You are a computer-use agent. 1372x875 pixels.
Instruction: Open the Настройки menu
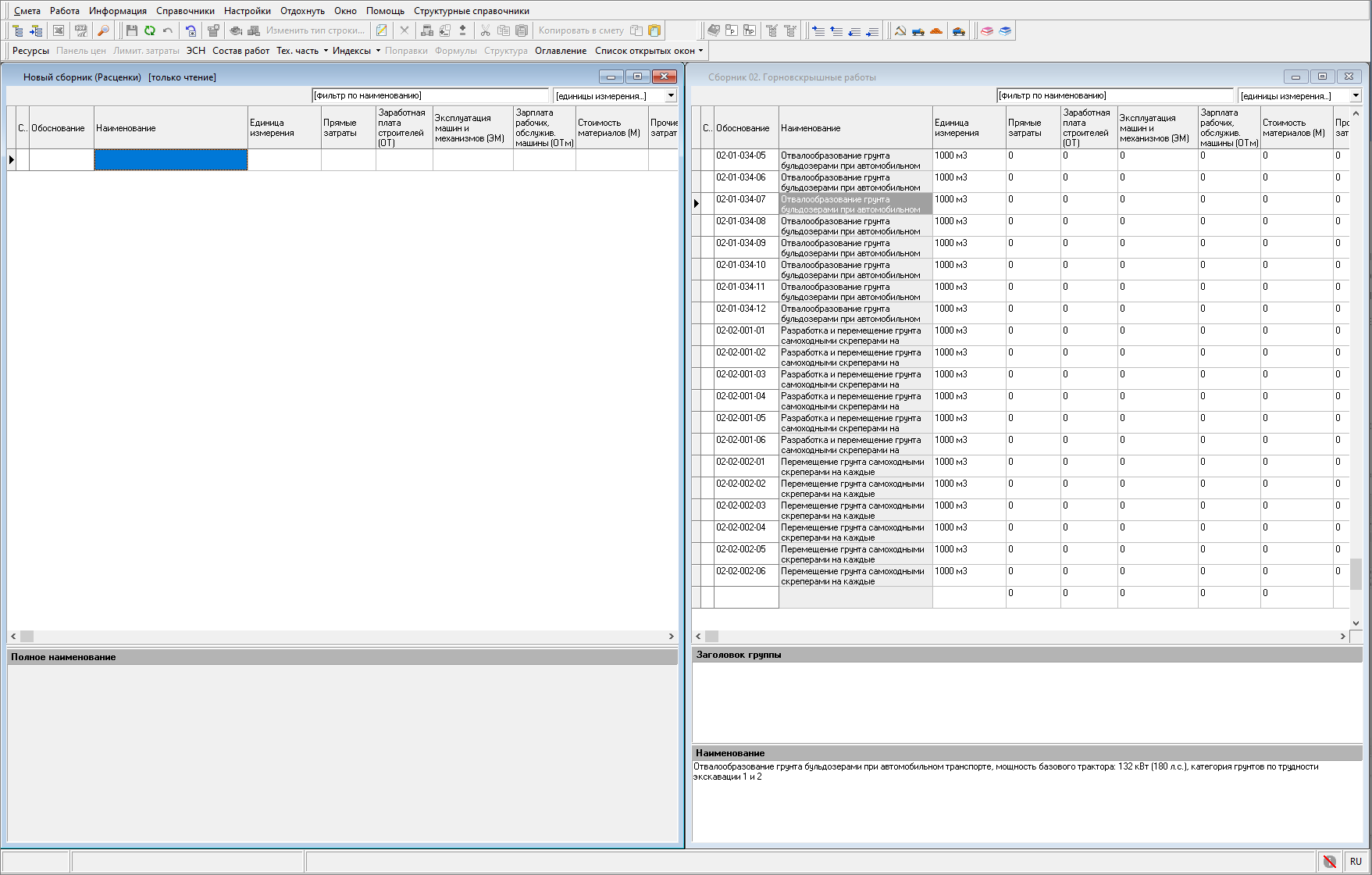[247, 11]
